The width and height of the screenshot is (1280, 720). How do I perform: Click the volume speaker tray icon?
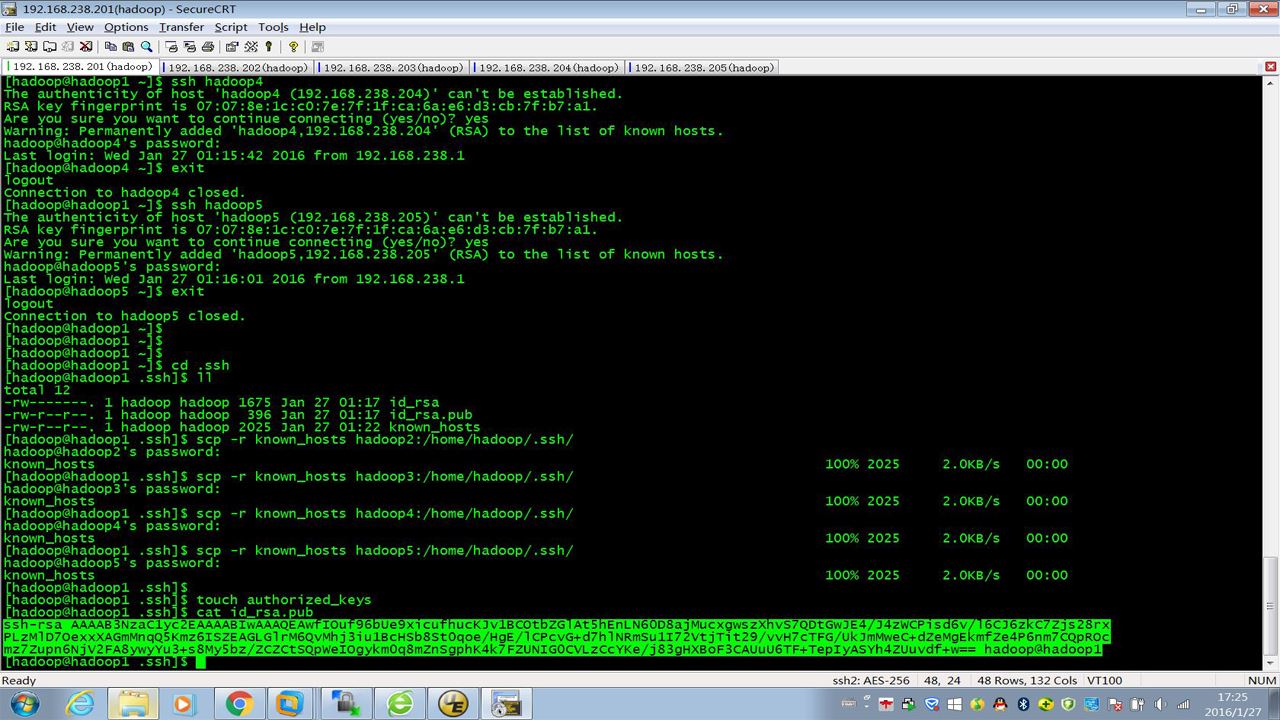click(1160, 704)
